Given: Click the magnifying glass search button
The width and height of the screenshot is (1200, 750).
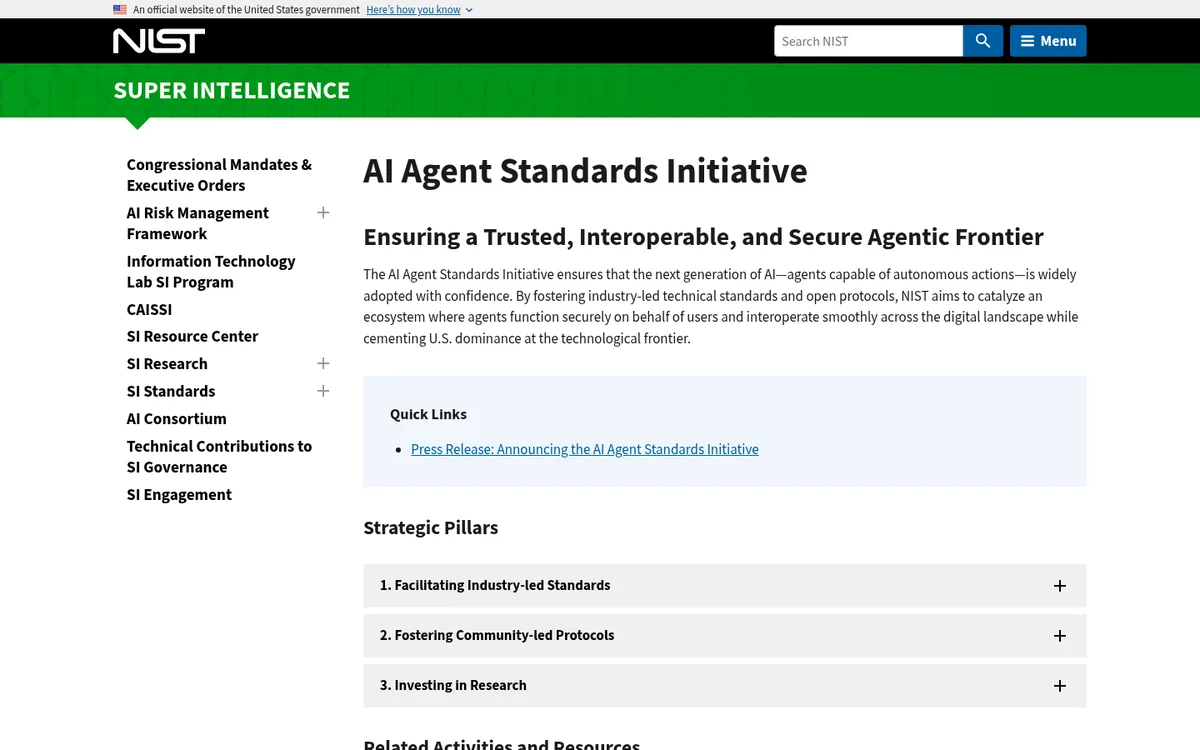Looking at the screenshot, I should click(983, 41).
